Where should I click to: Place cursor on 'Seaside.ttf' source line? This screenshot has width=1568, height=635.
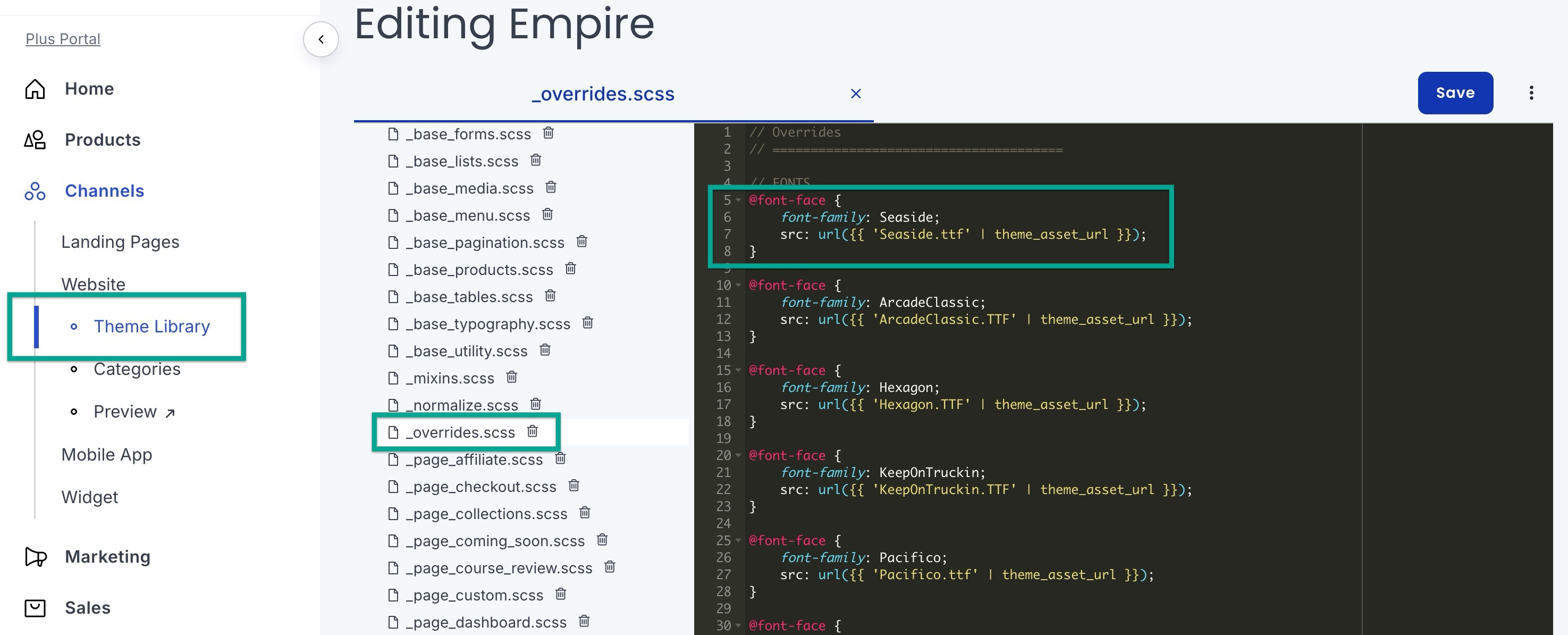coord(963,235)
